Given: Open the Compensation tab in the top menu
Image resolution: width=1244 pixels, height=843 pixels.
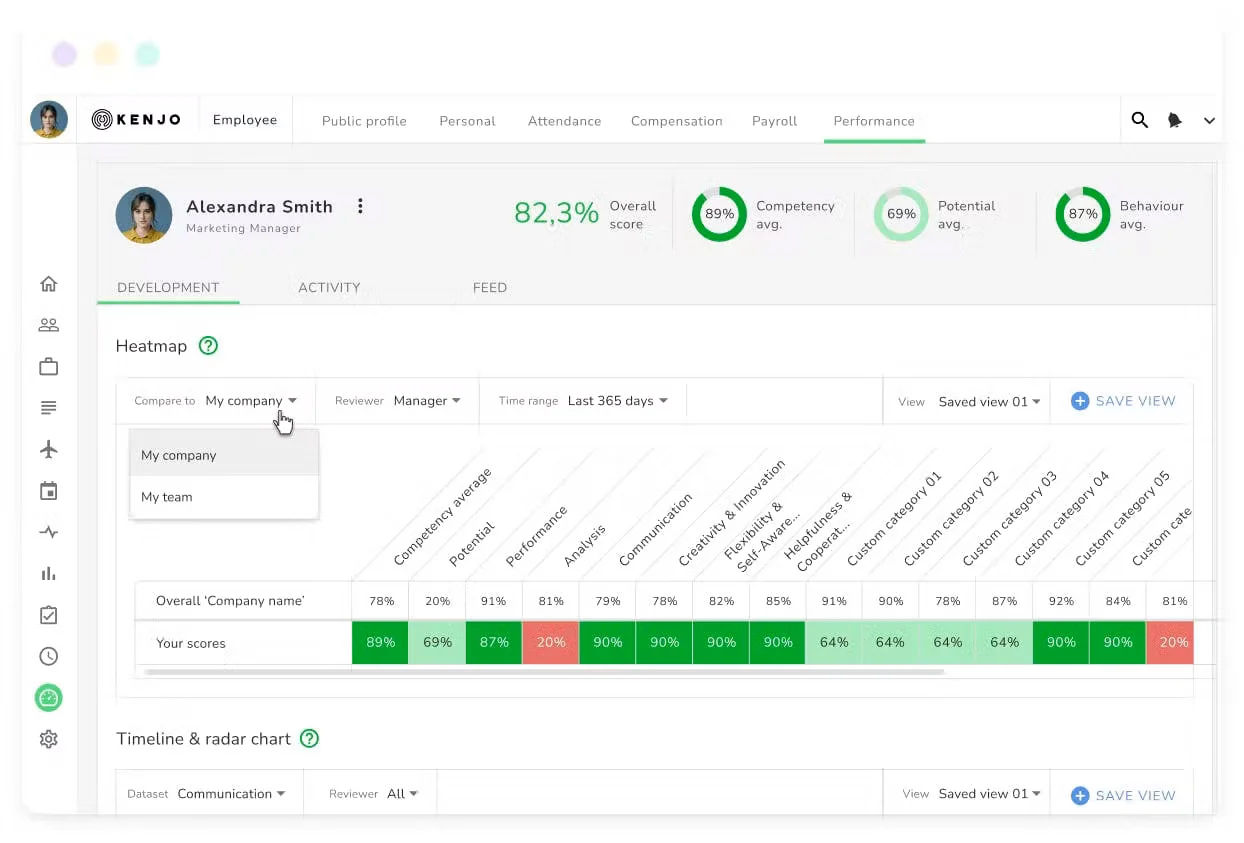Looking at the screenshot, I should 676,120.
